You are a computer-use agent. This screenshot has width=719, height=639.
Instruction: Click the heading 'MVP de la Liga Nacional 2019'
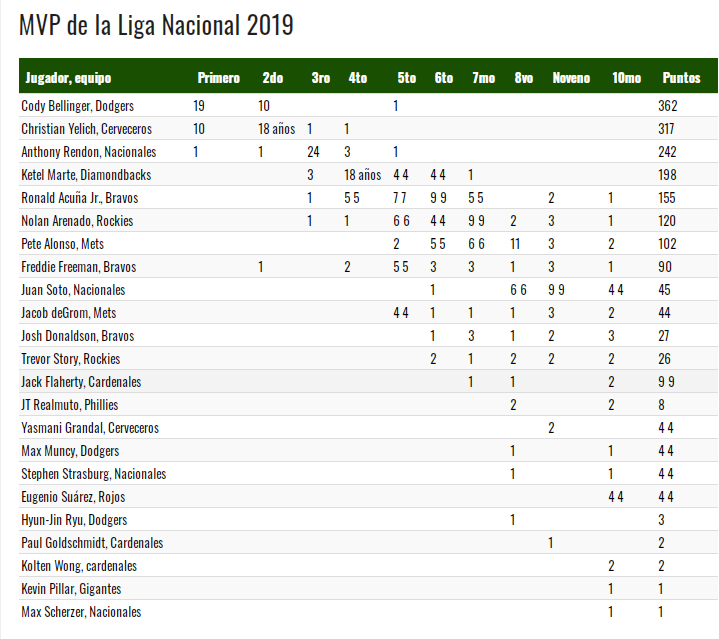click(x=156, y=25)
